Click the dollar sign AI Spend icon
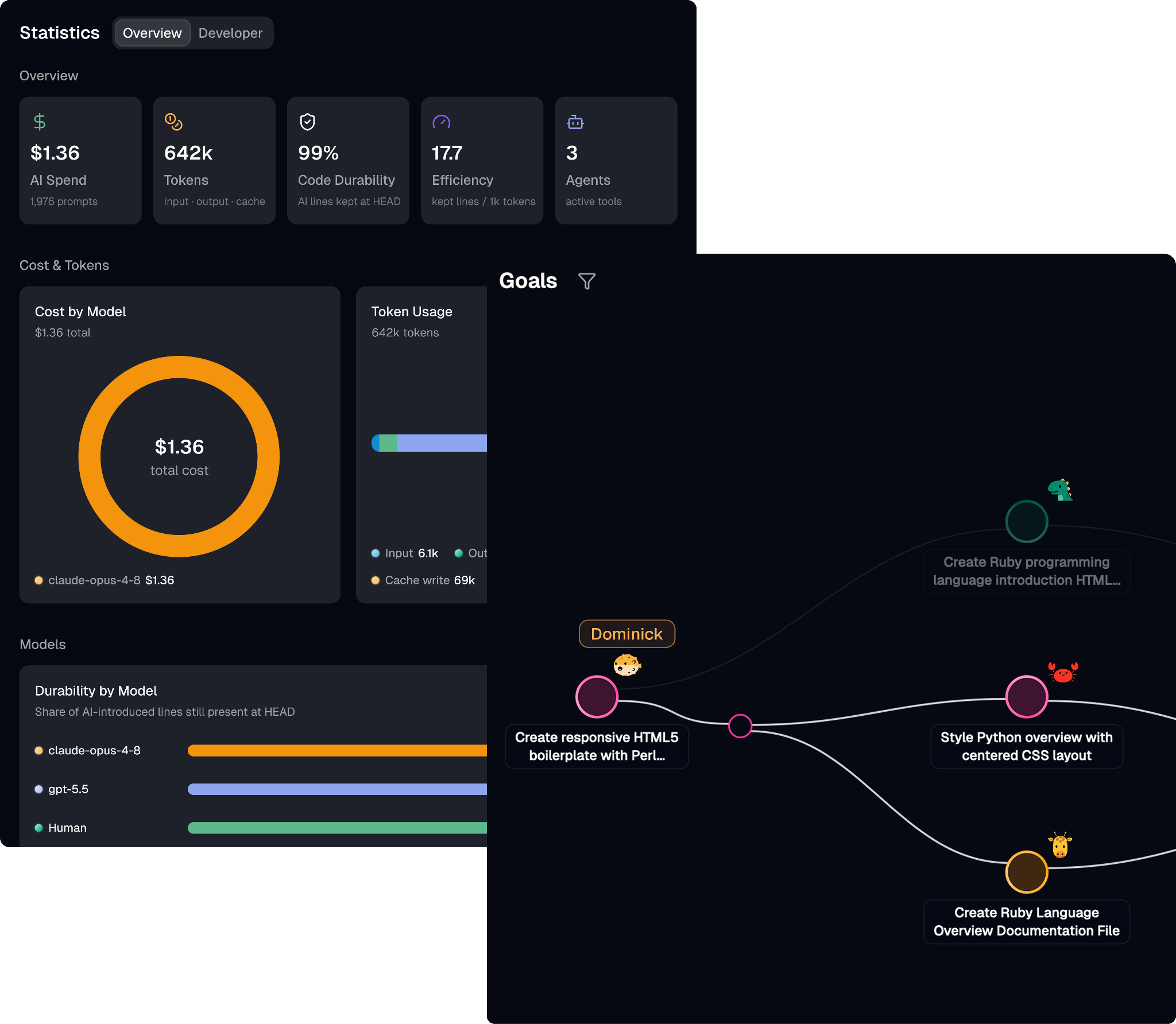Viewport: 1176px width, 1024px height. click(x=40, y=122)
